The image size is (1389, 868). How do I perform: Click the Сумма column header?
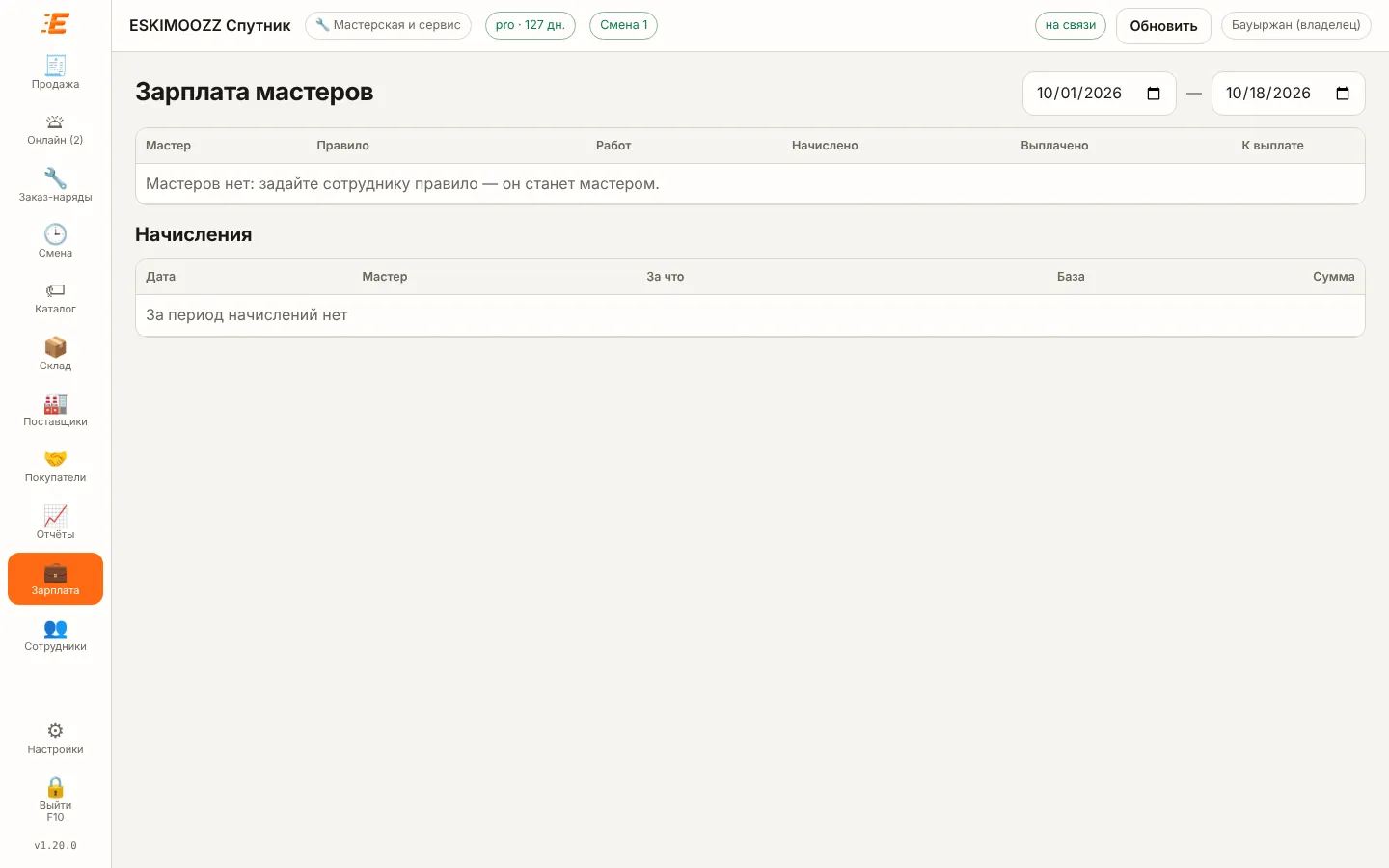1334,277
